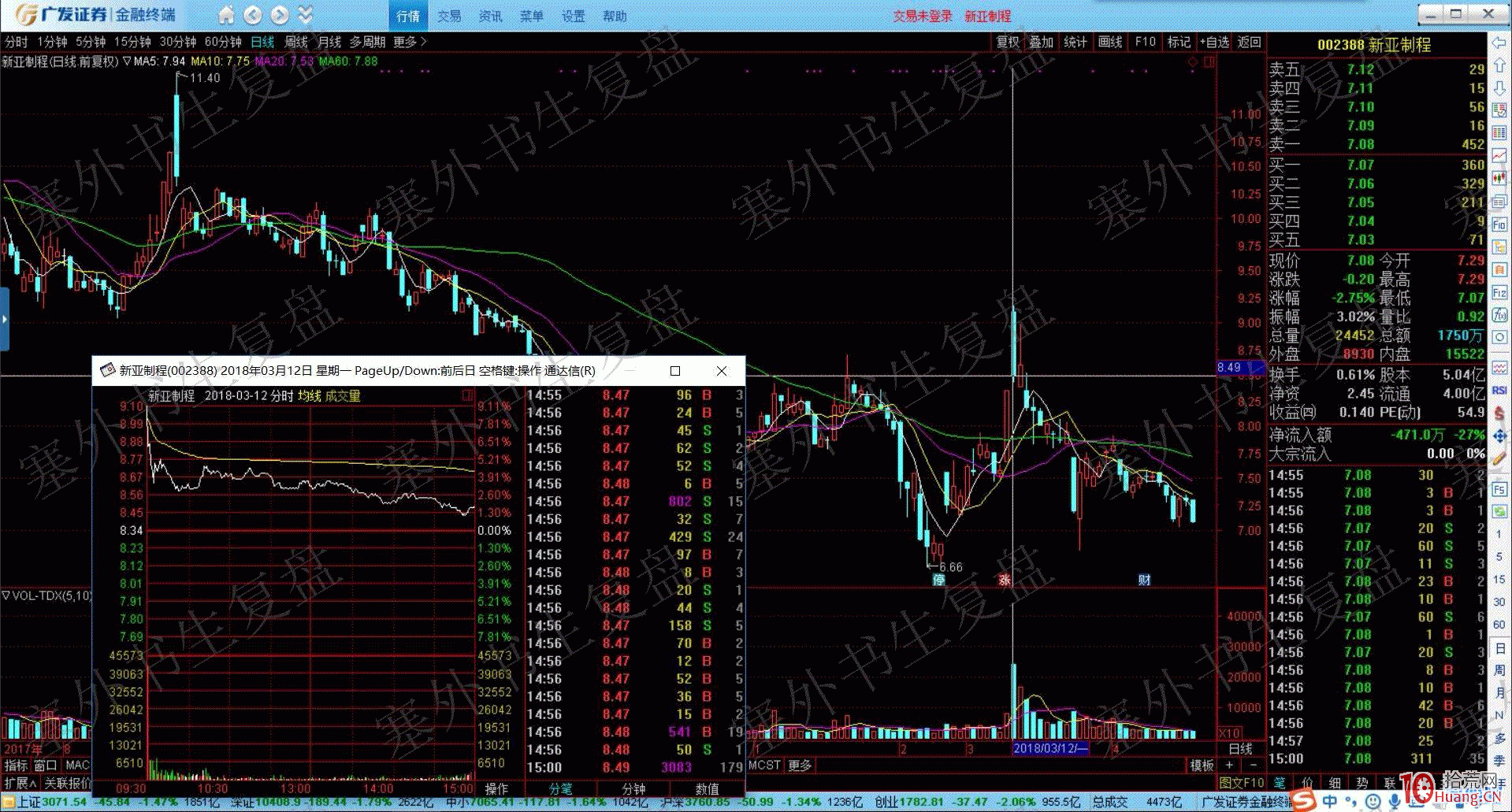
Task: Switch to the 窗口 bottom tab
Action: point(46,766)
